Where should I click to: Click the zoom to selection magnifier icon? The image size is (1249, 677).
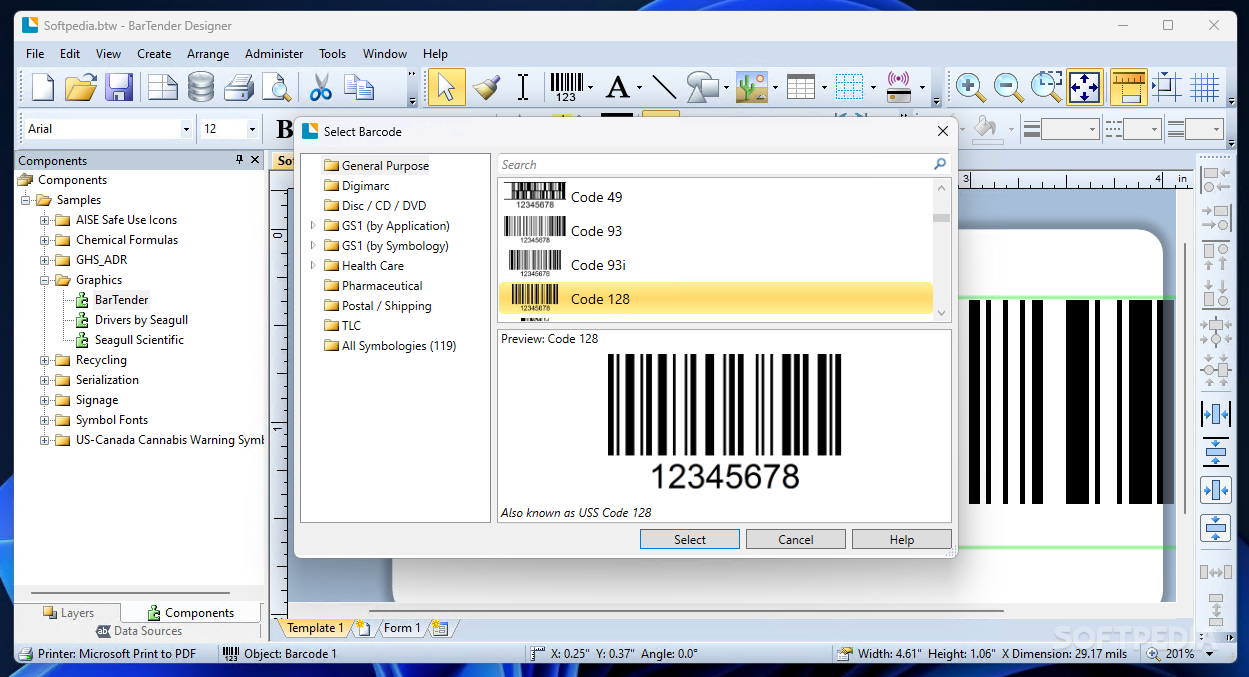click(1046, 87)
